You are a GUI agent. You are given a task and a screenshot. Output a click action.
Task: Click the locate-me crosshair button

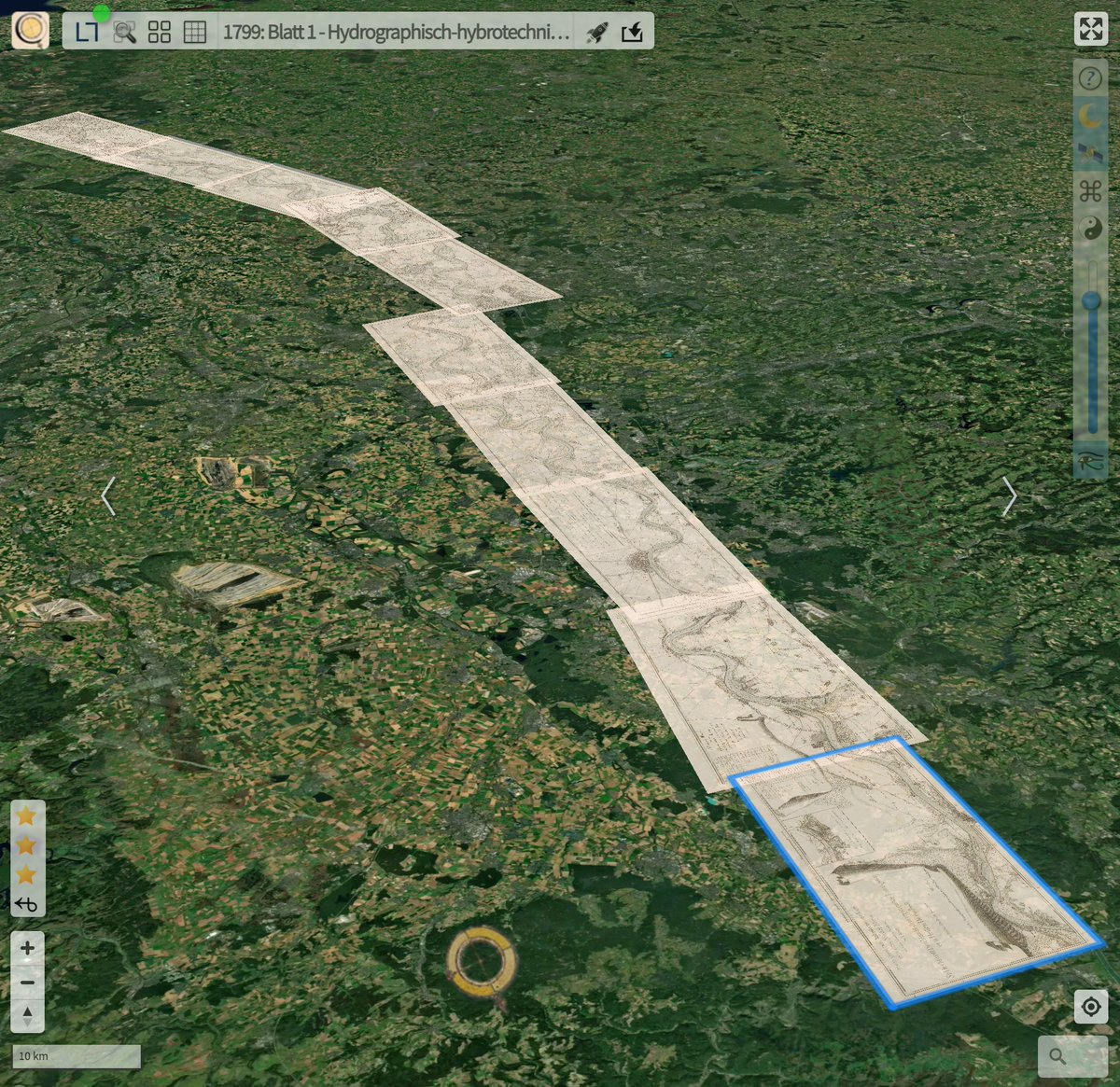(1090, 1007)
